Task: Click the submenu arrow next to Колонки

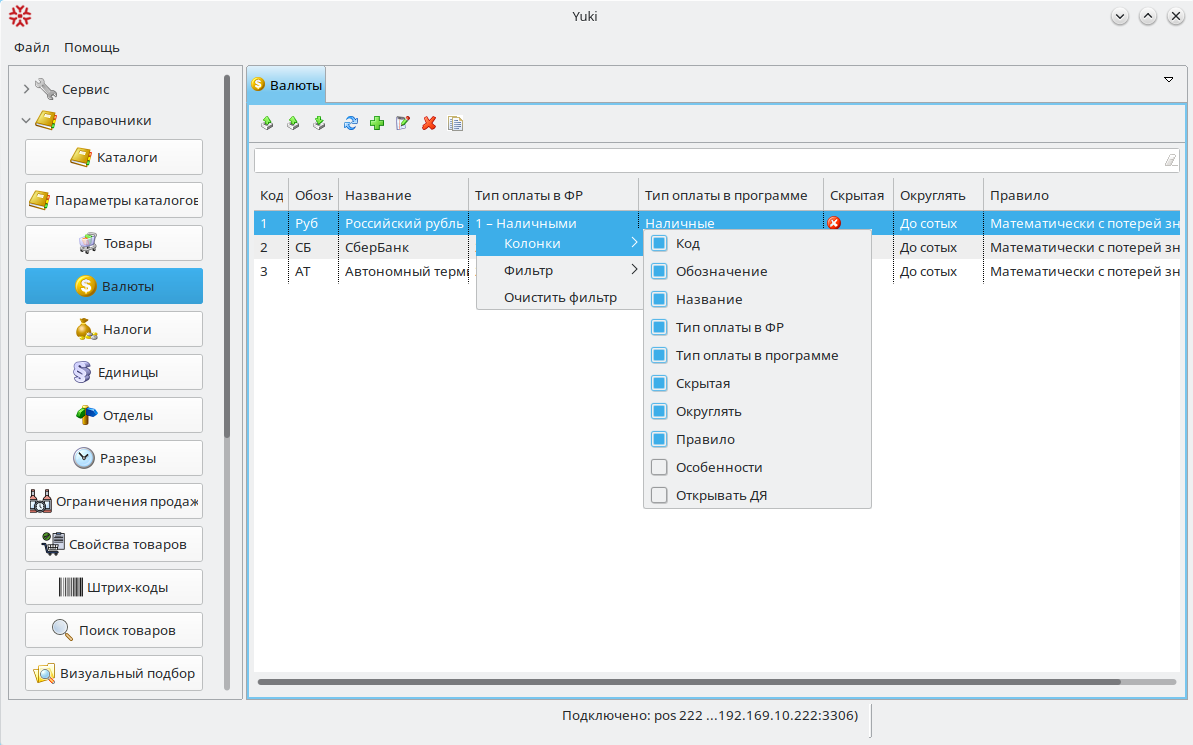Action: (x=634, y=243)
